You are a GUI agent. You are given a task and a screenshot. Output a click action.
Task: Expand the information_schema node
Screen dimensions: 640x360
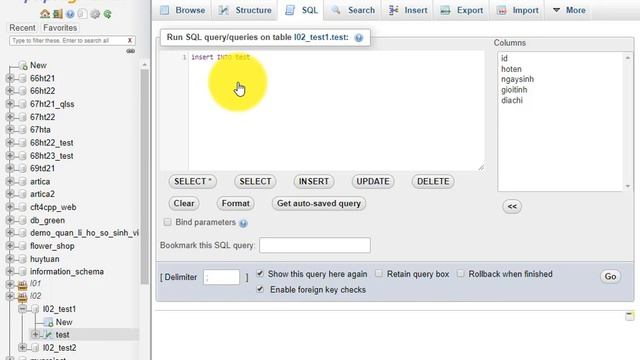click(10, 271)
